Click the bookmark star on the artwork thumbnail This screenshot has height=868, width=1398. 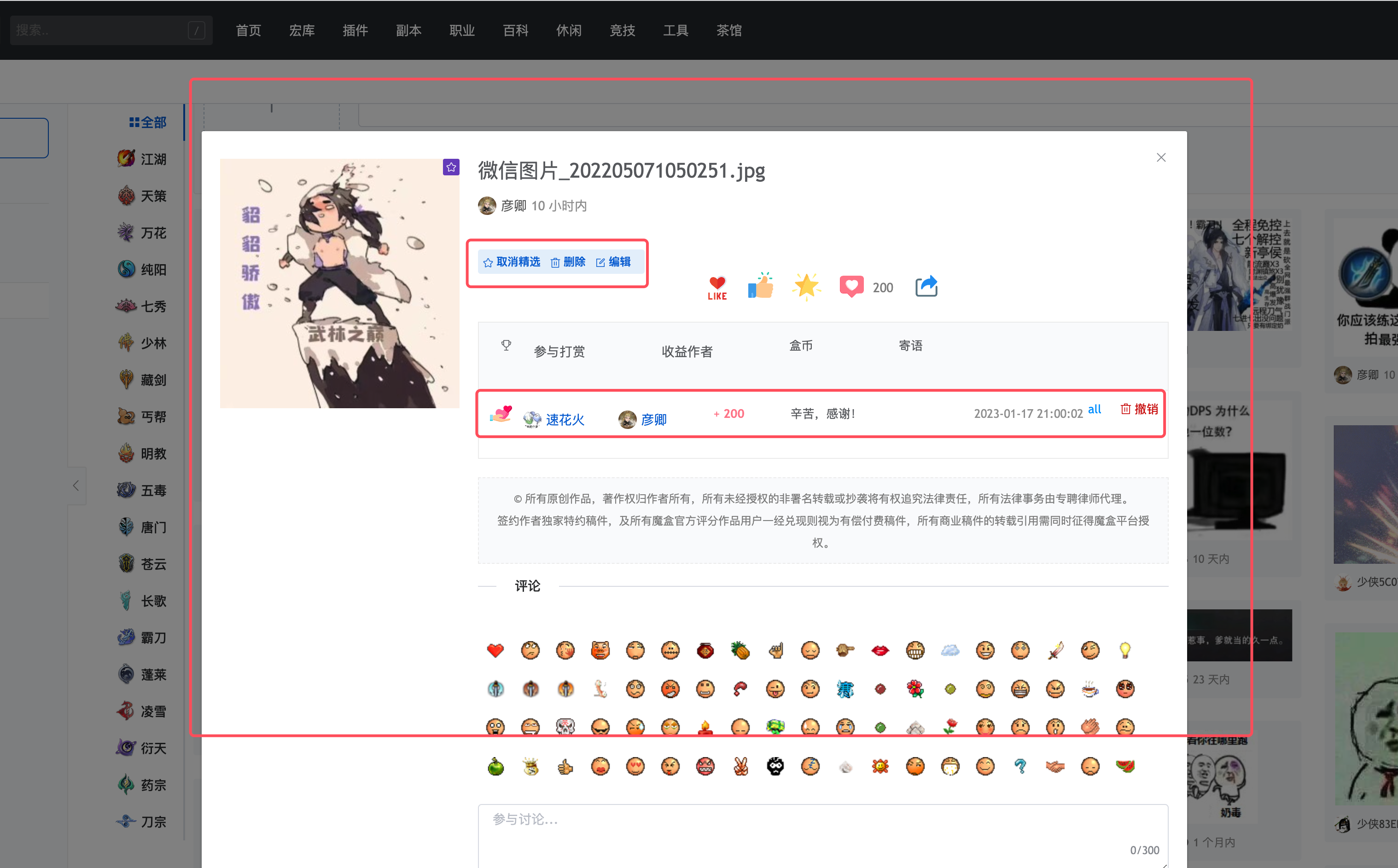point(451,167)
